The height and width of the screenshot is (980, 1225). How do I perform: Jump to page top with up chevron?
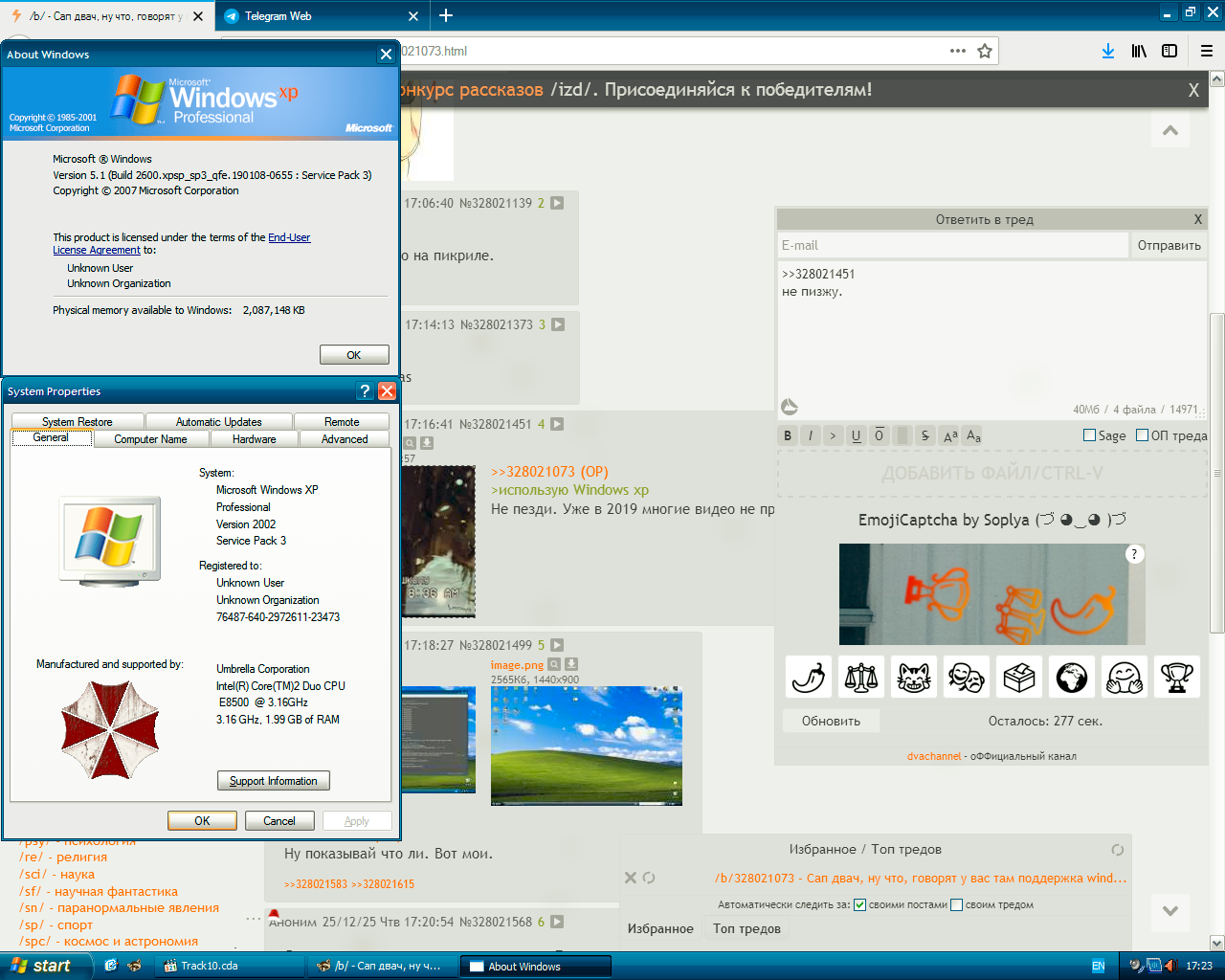pos(1170,130)
